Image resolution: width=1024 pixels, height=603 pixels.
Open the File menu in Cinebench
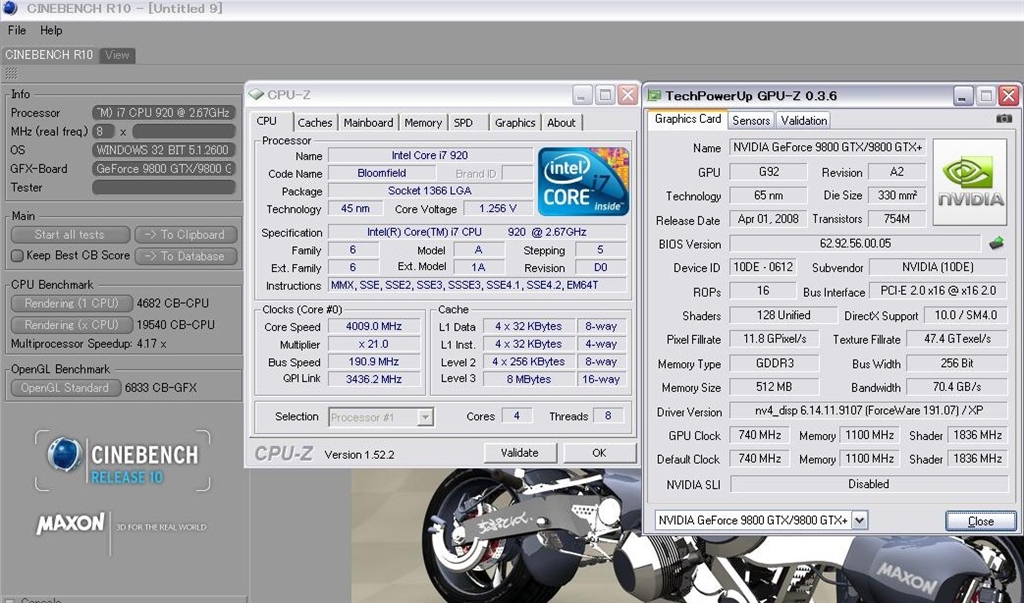pos(17,31)
